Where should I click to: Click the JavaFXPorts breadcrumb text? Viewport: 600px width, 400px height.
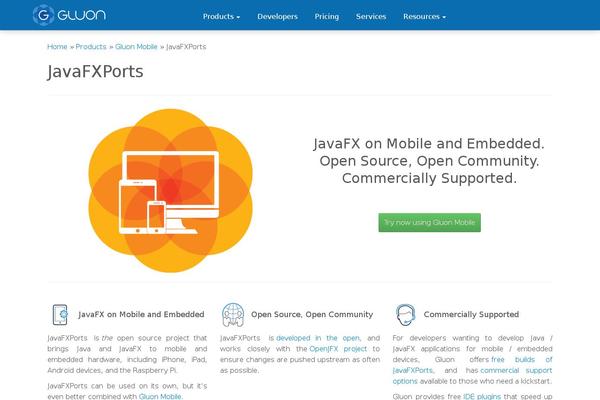point(186,47)
